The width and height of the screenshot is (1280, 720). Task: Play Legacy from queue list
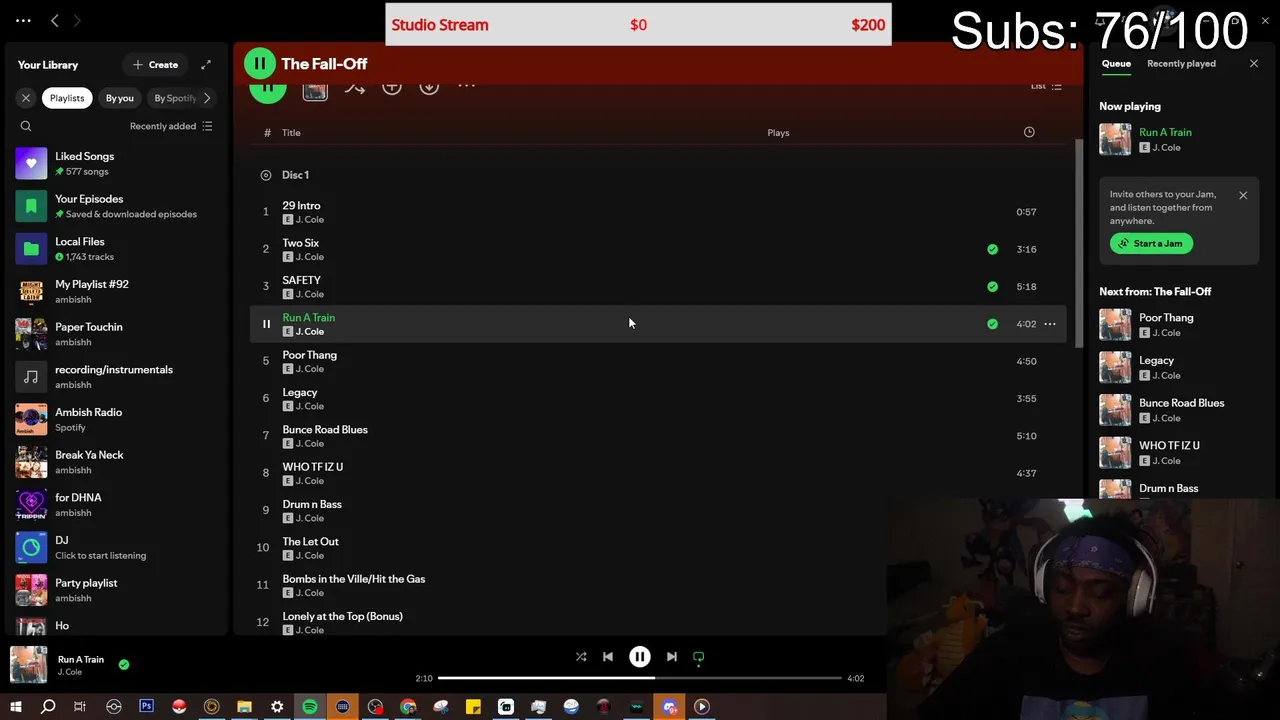tap(1180, 367)
